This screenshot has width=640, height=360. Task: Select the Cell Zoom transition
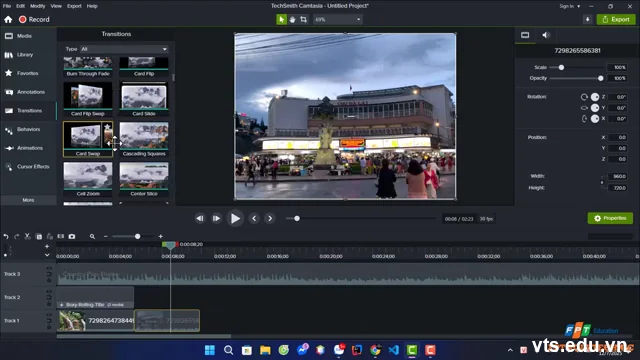(x=88, y=179)
